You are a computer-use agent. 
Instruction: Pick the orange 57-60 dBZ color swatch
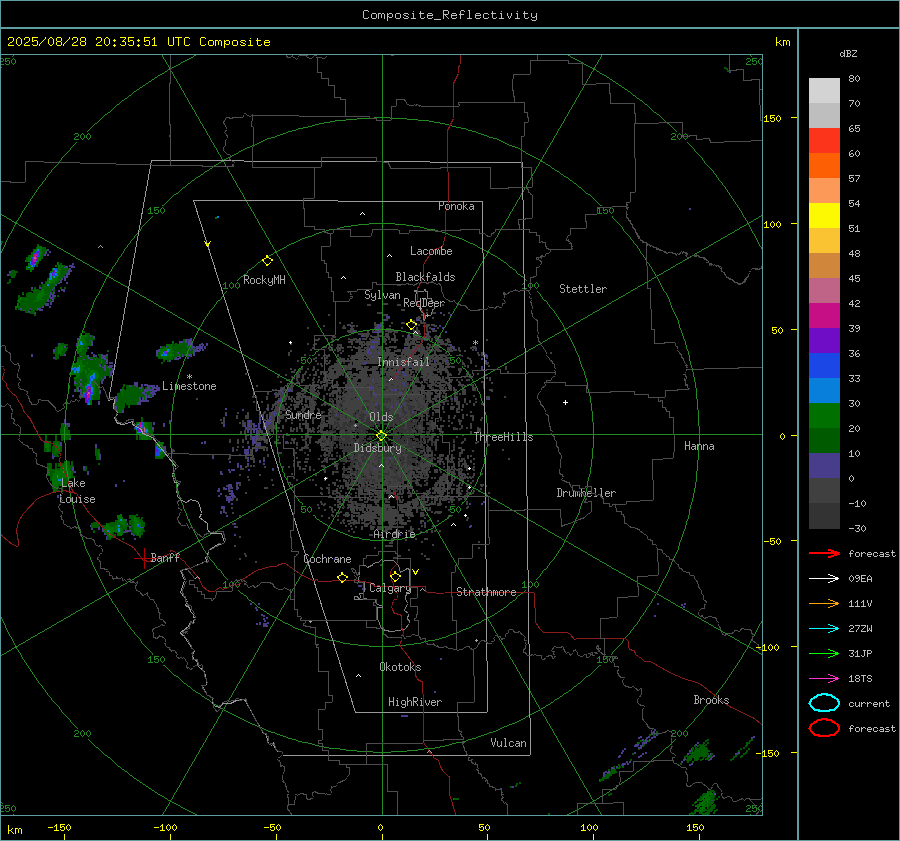[x=824, y=166]
